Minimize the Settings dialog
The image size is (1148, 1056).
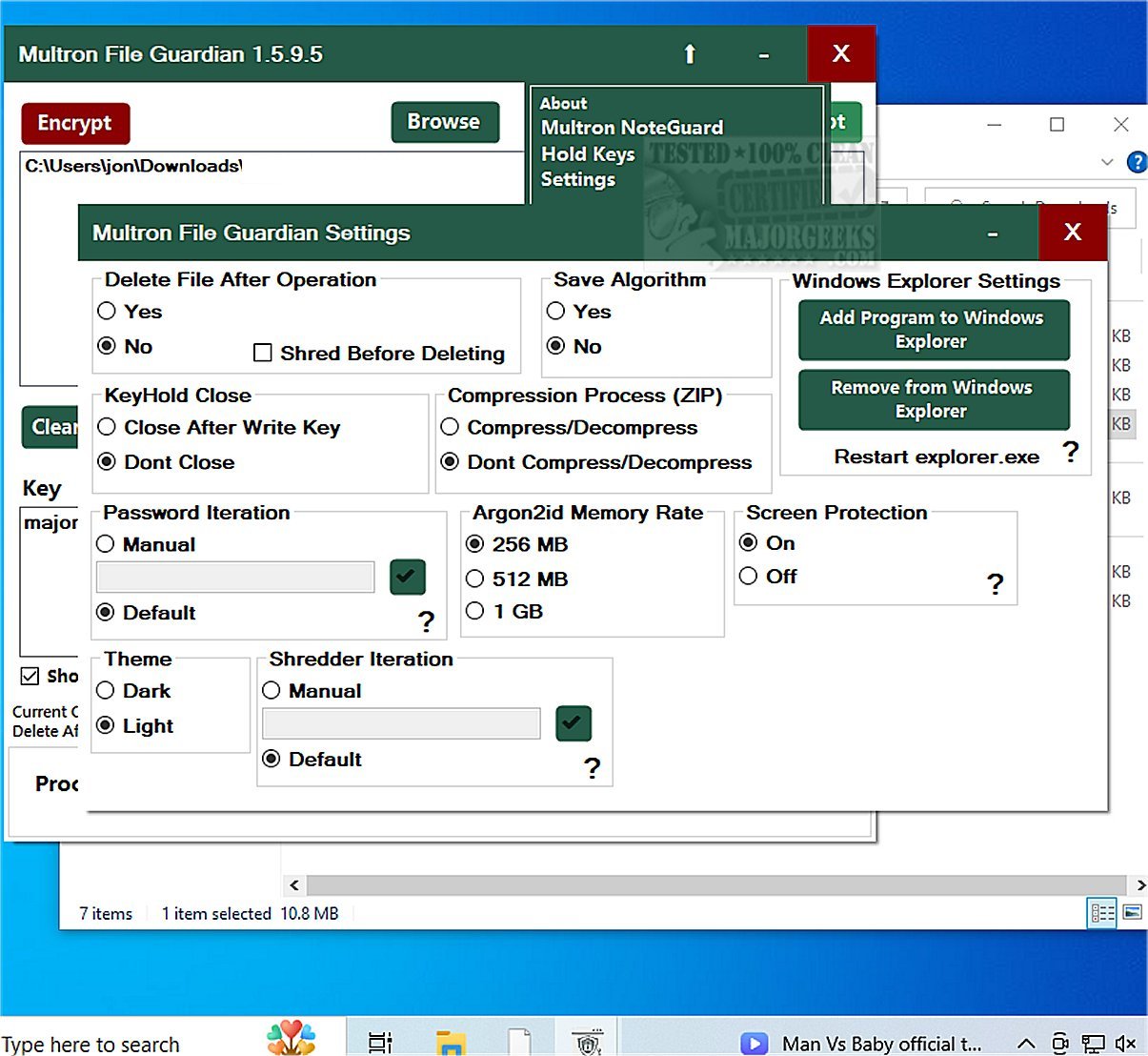click(x=993, y=234)
